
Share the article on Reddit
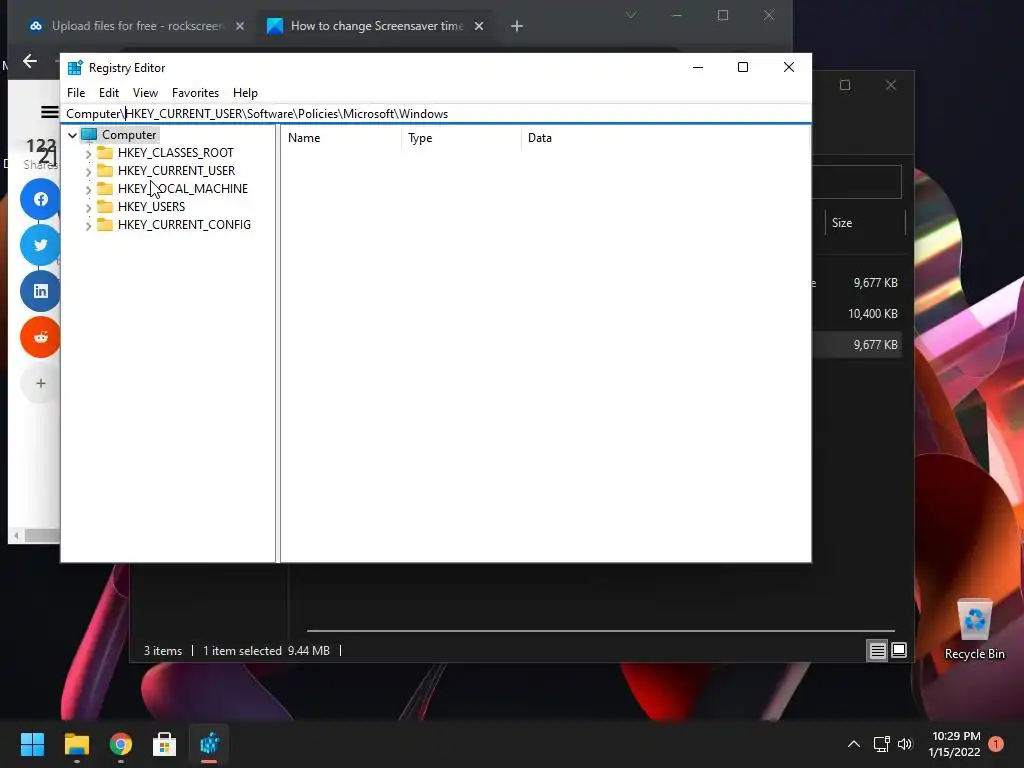[x=40, y=337]
